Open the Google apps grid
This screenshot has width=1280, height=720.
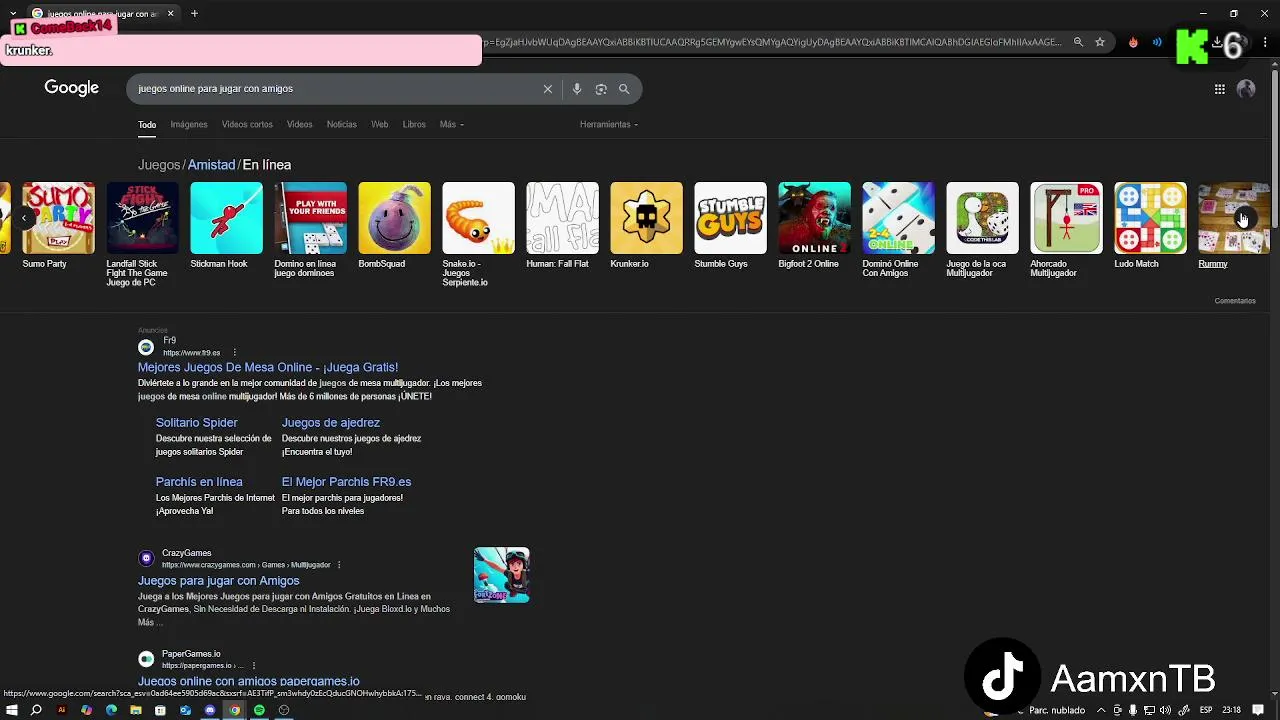pyautogui.click(x=1220, y=89)
